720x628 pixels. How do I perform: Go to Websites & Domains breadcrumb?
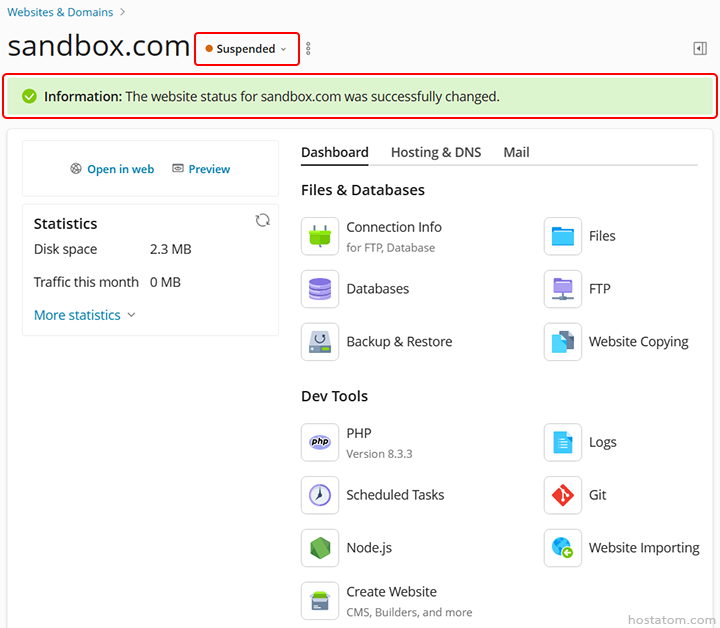pos(59,12)
